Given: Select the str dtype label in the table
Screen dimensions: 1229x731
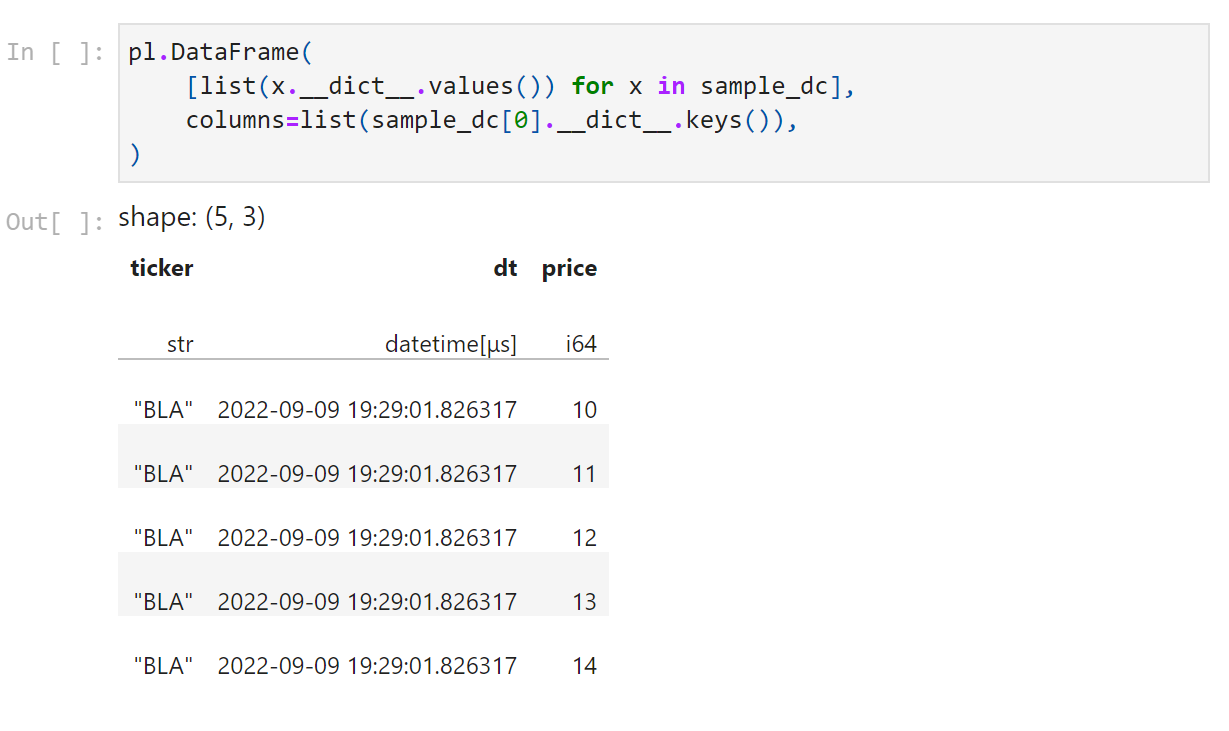Looking at the screenshot, I should (180, 343).
